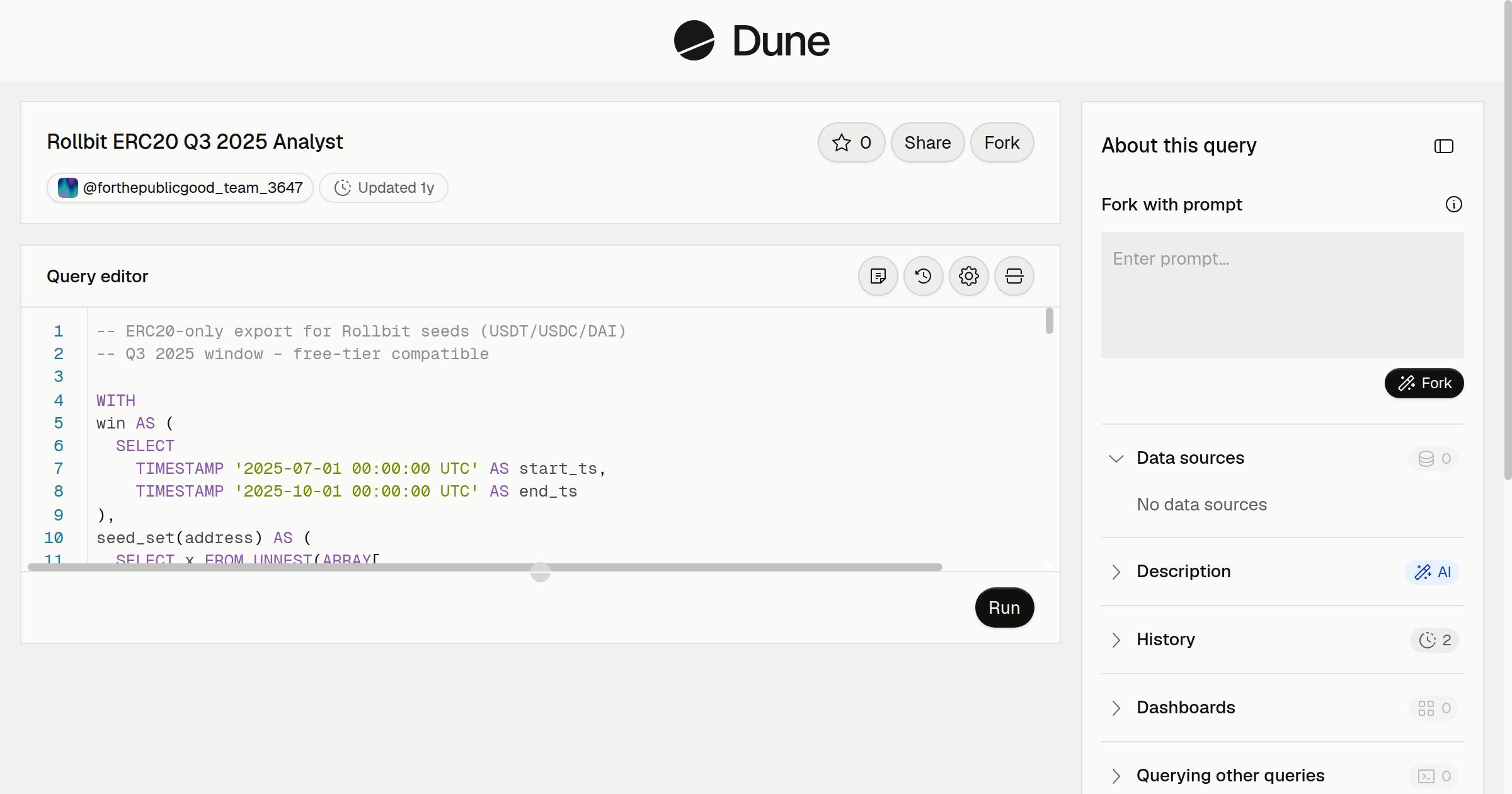Screen dimensions: 1512x794
Task: Click the black Fork button under the prompt
Action: point(1424,383)
